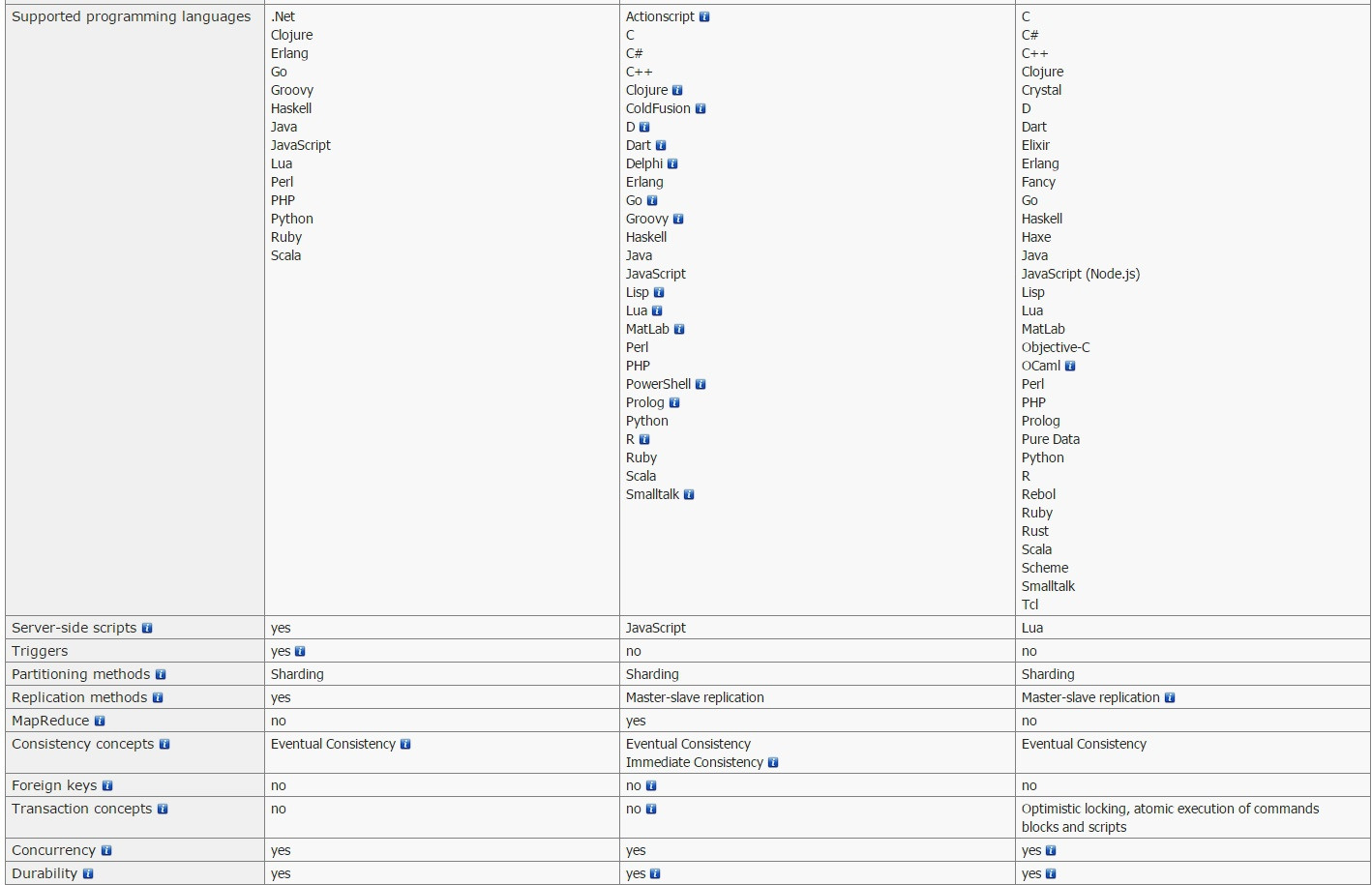Click info icon beside Triggers 'yes' value
Screen dimensions: 1372x885
(x=300, y=652)
